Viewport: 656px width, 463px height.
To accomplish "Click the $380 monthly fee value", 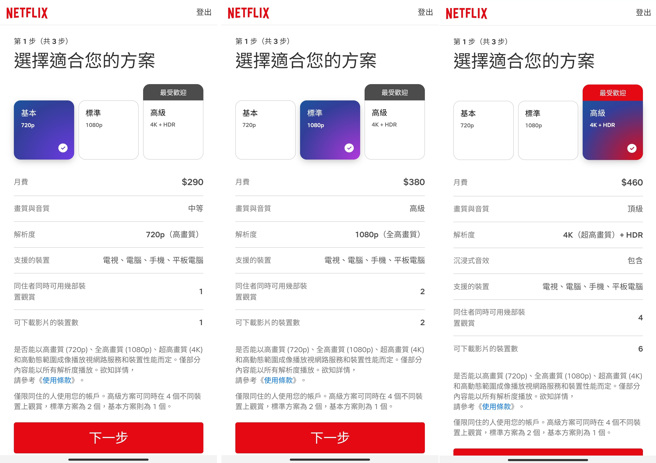I will (414, 182).
